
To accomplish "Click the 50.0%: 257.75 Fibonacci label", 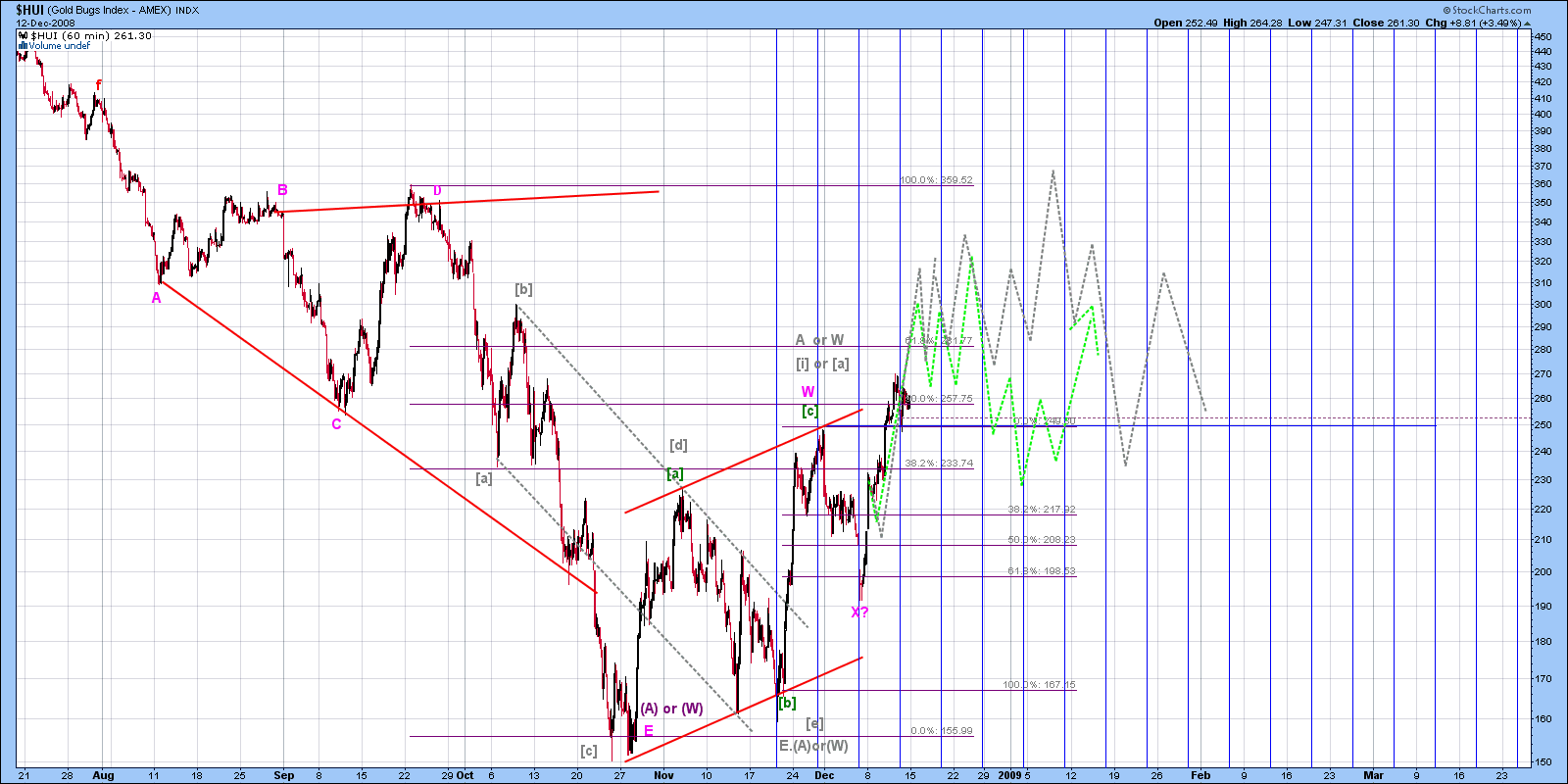I will tap(939, 399).
